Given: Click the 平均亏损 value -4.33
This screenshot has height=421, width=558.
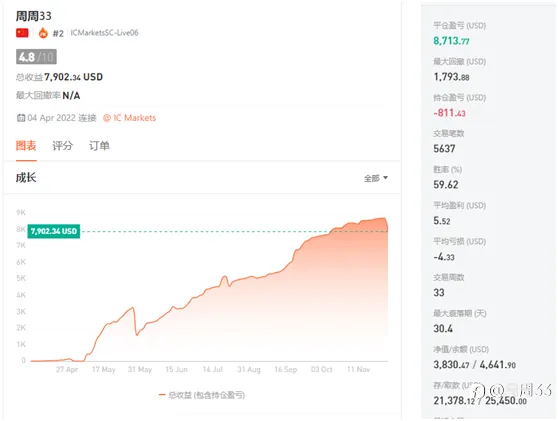Looking at the screenshot, I should point(444,257).
